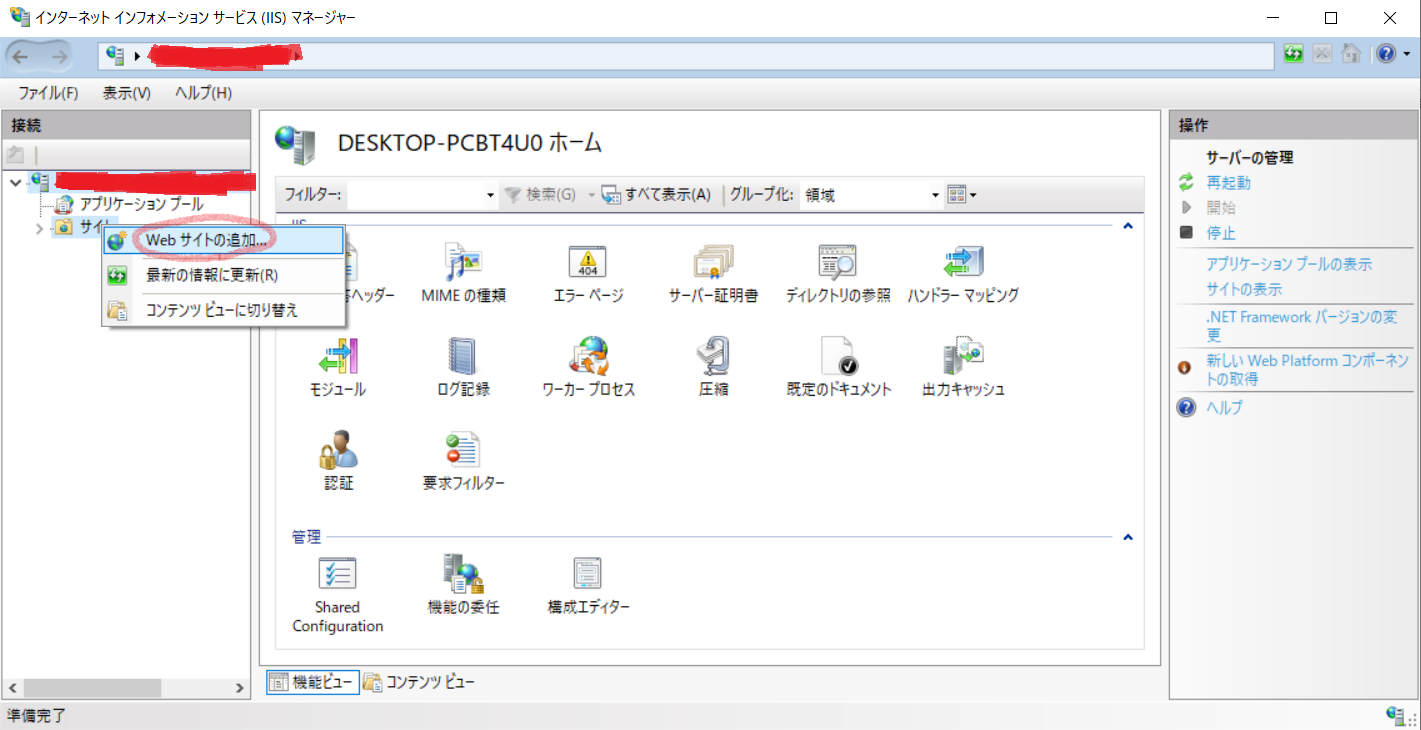Expand the サイト tree node arrow

[x=39, y=228]
